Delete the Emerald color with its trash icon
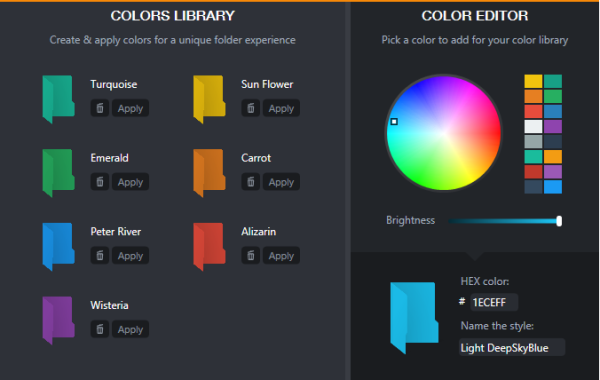 click(99, 182)
